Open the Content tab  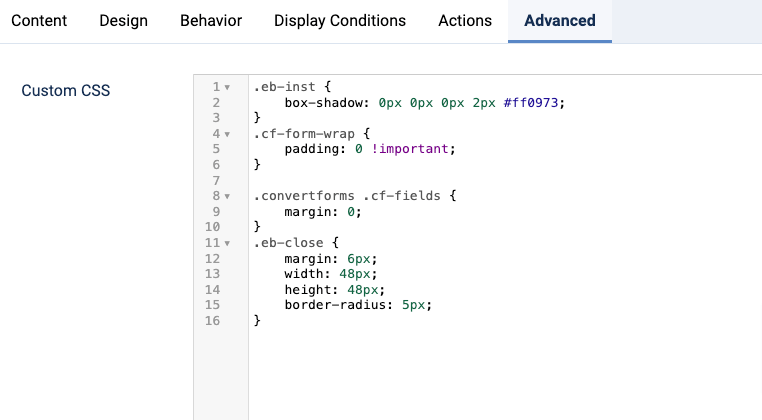tap(39, 21)
